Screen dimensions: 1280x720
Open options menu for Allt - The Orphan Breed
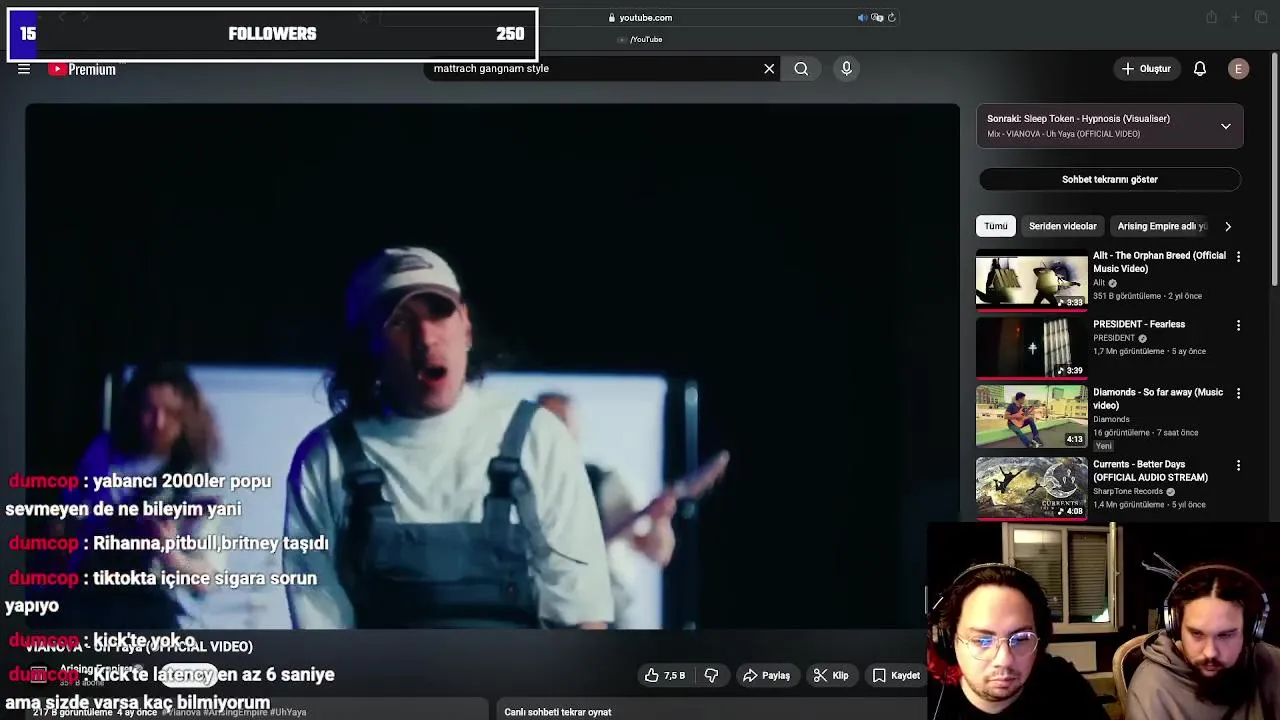(1238, 257)
